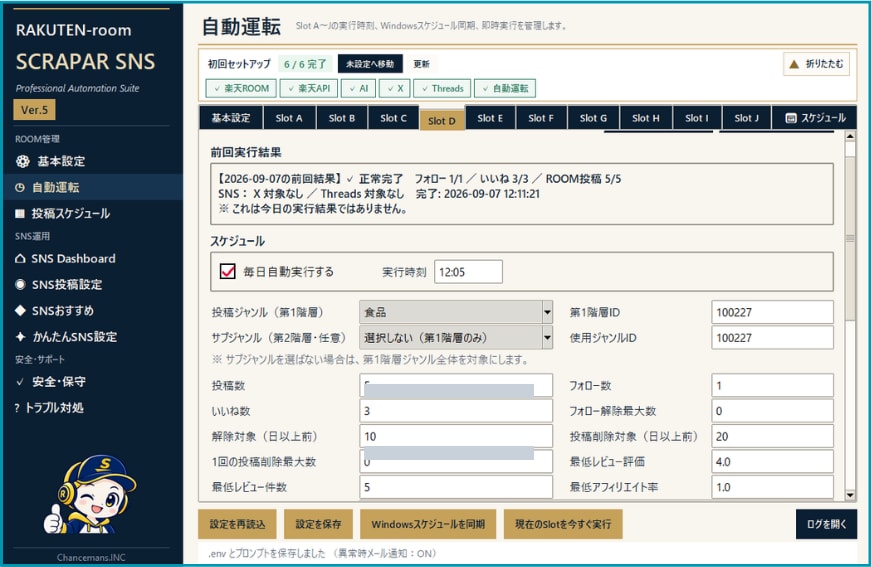
Task: Switch to the Slot E tab
Action: (x=490, y=118)
